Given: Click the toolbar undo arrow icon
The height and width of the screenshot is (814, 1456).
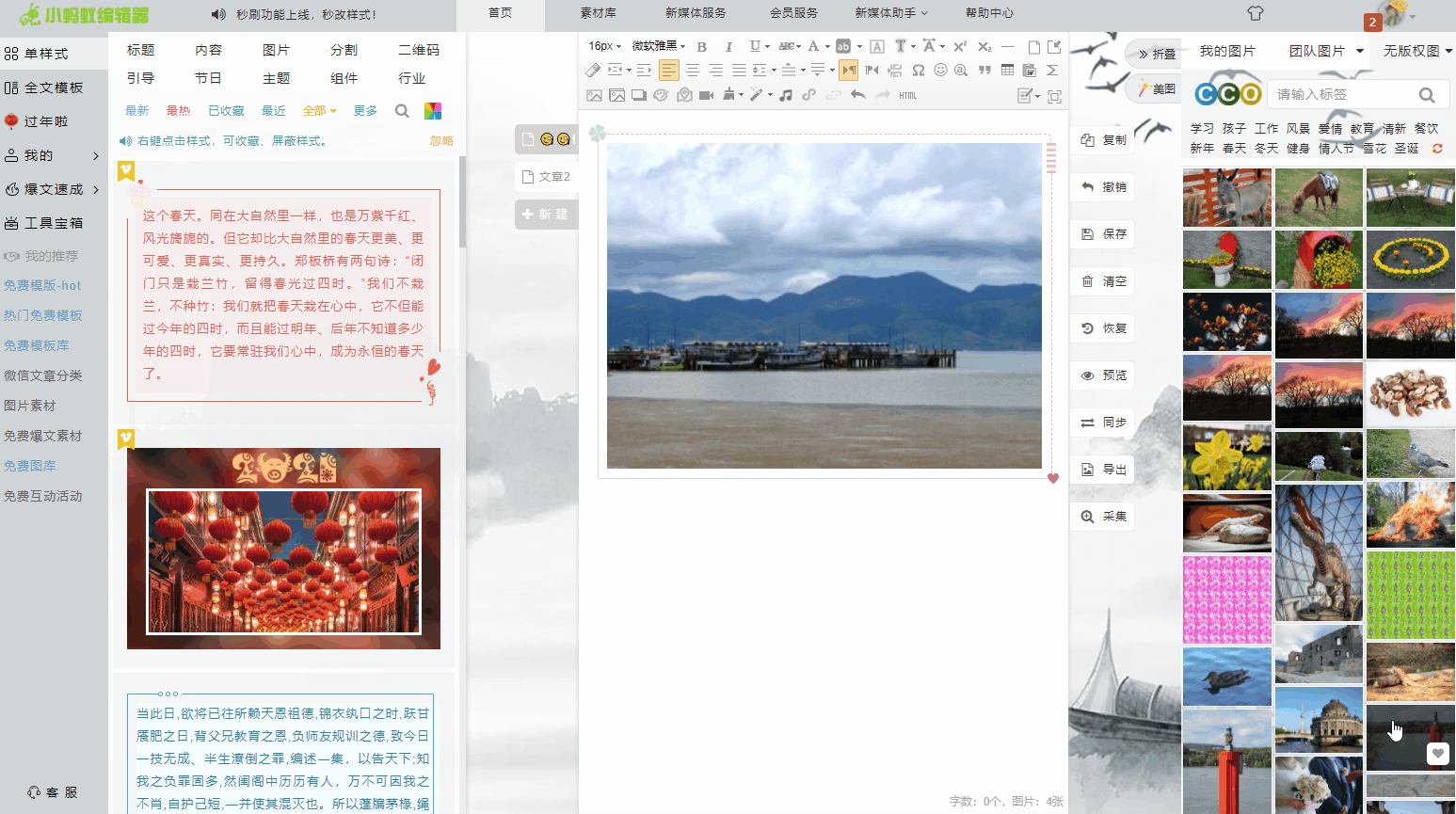Looking at the screenshot, I should pyautogui.click(x=857, y=95).
